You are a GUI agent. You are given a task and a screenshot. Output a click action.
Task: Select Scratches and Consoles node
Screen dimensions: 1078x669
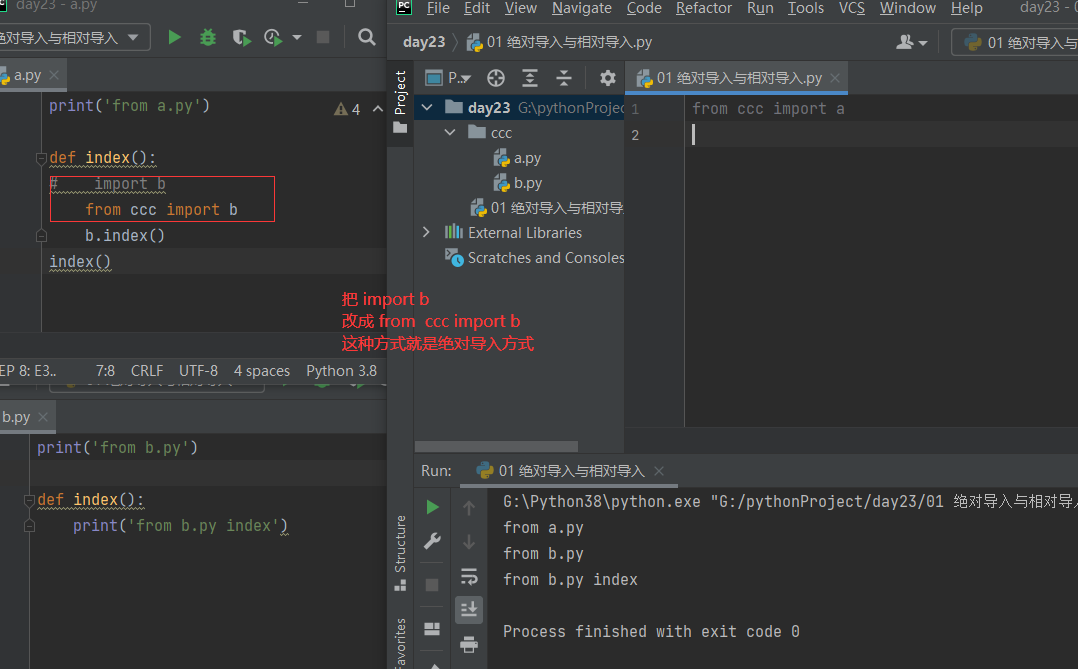point(534,258)
